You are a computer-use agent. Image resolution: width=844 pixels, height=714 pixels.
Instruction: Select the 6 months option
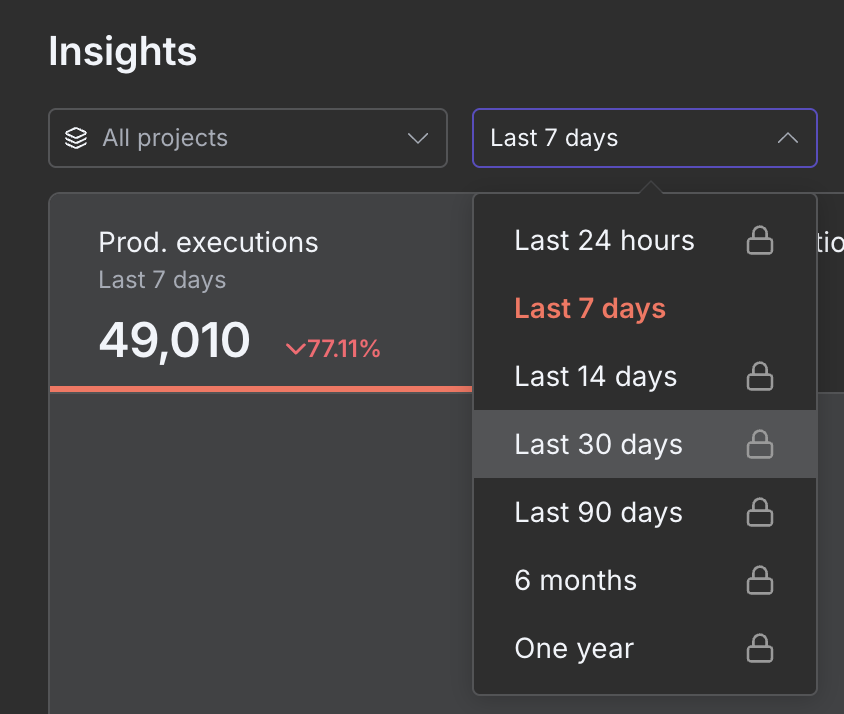[x=576, y=580]
